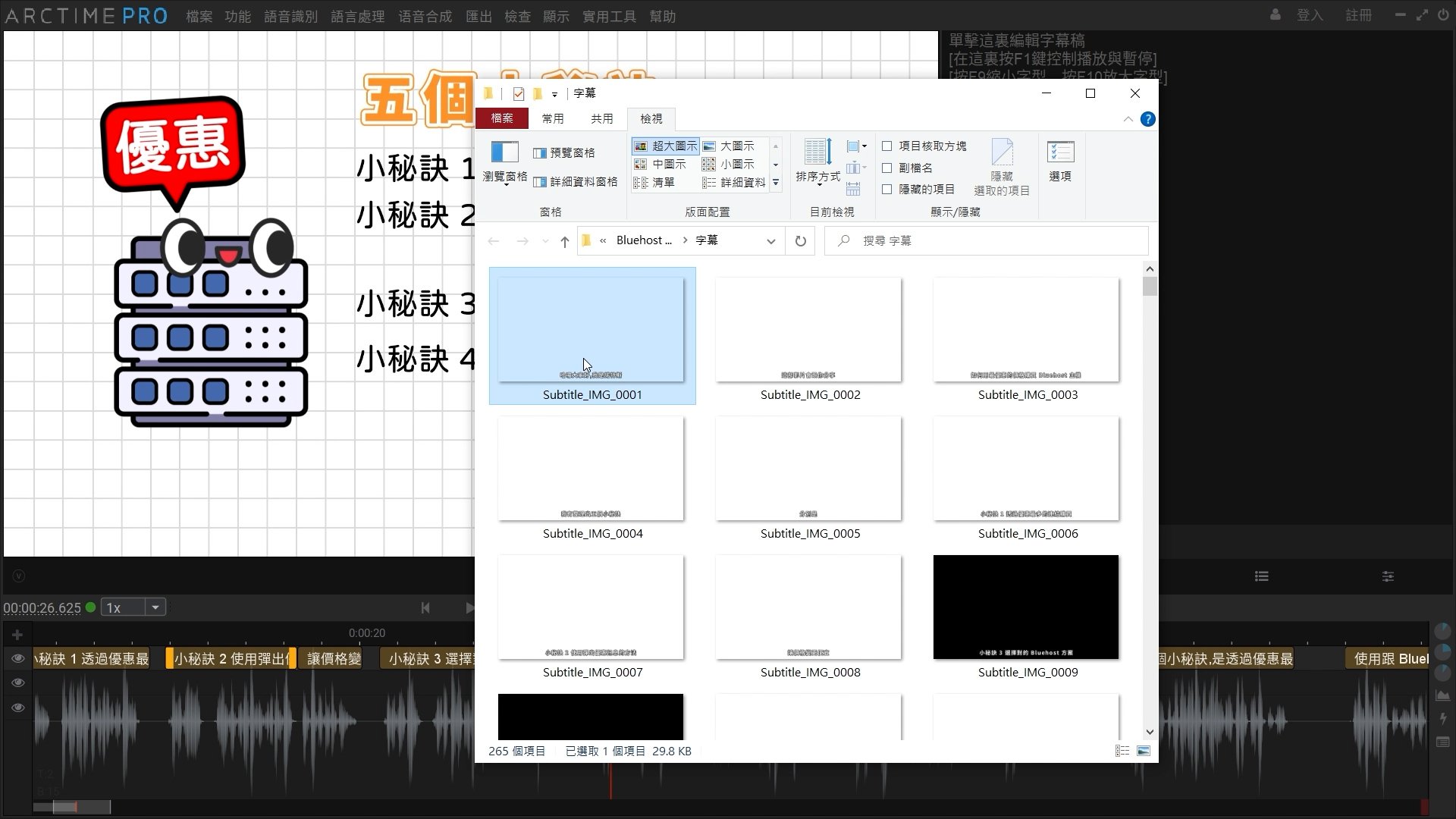Open quick access toolbar customize dropdown
Screen dimensions: 1456x819
tap(554, 95)
